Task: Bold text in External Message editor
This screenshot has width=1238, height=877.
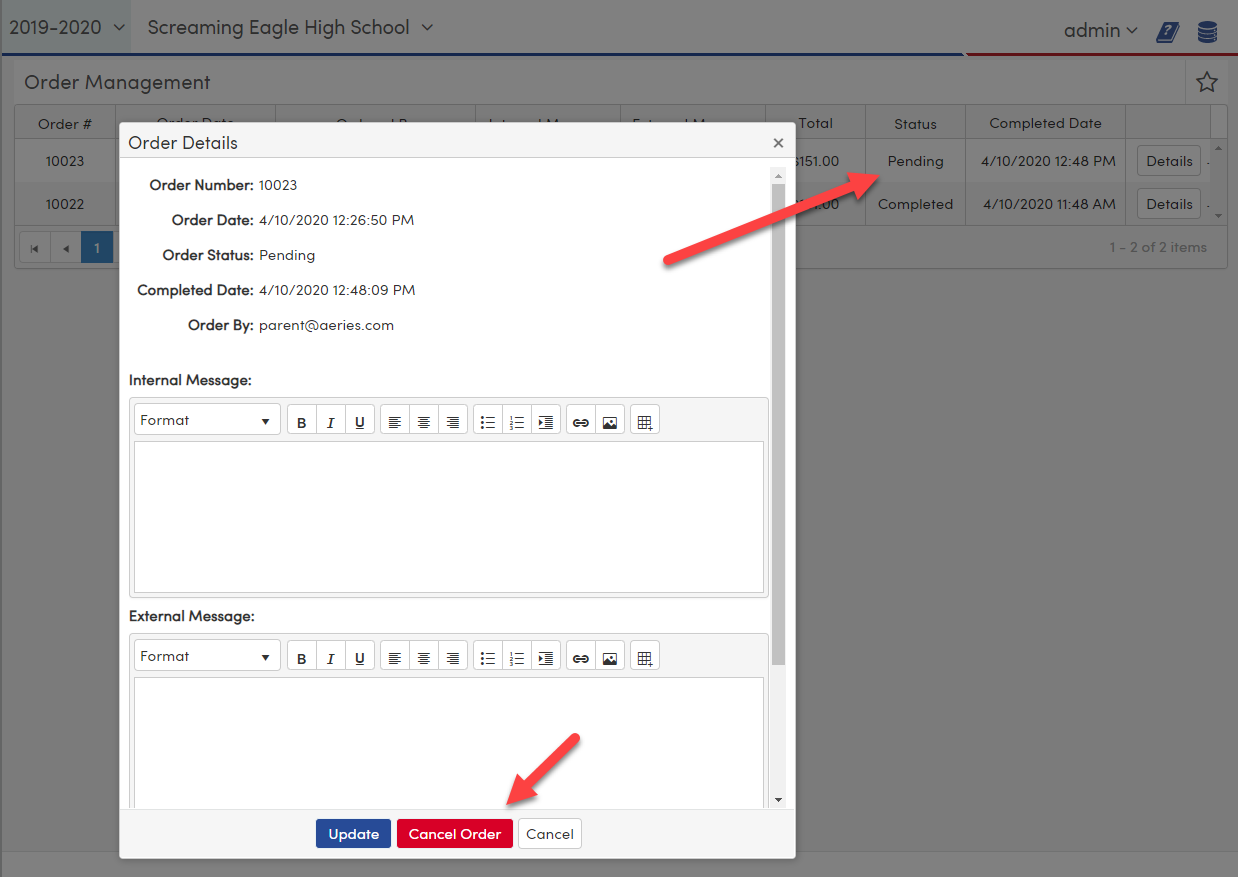Action: coord(302,658)
